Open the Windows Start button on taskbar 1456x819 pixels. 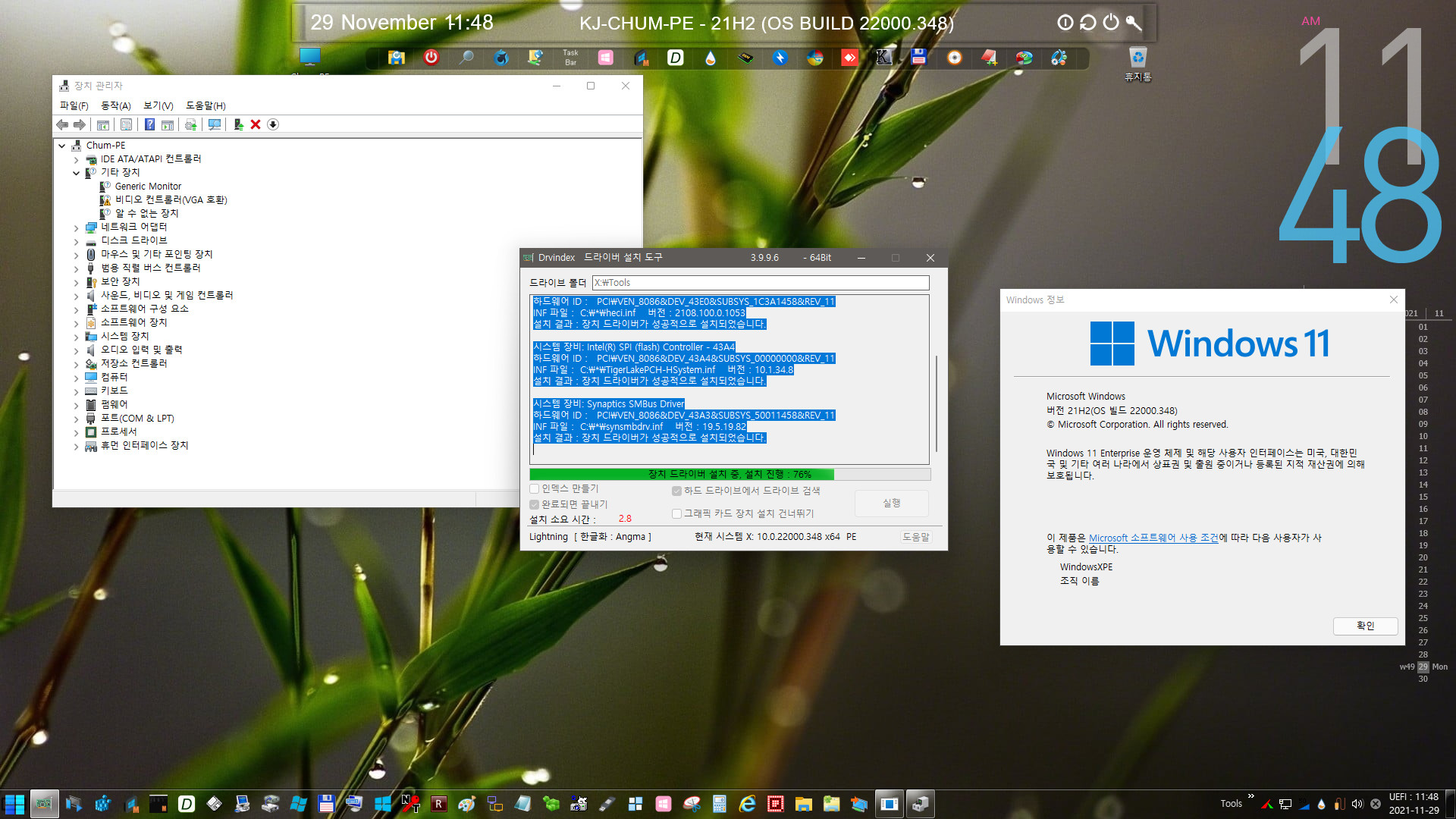(x=14, y=804)
